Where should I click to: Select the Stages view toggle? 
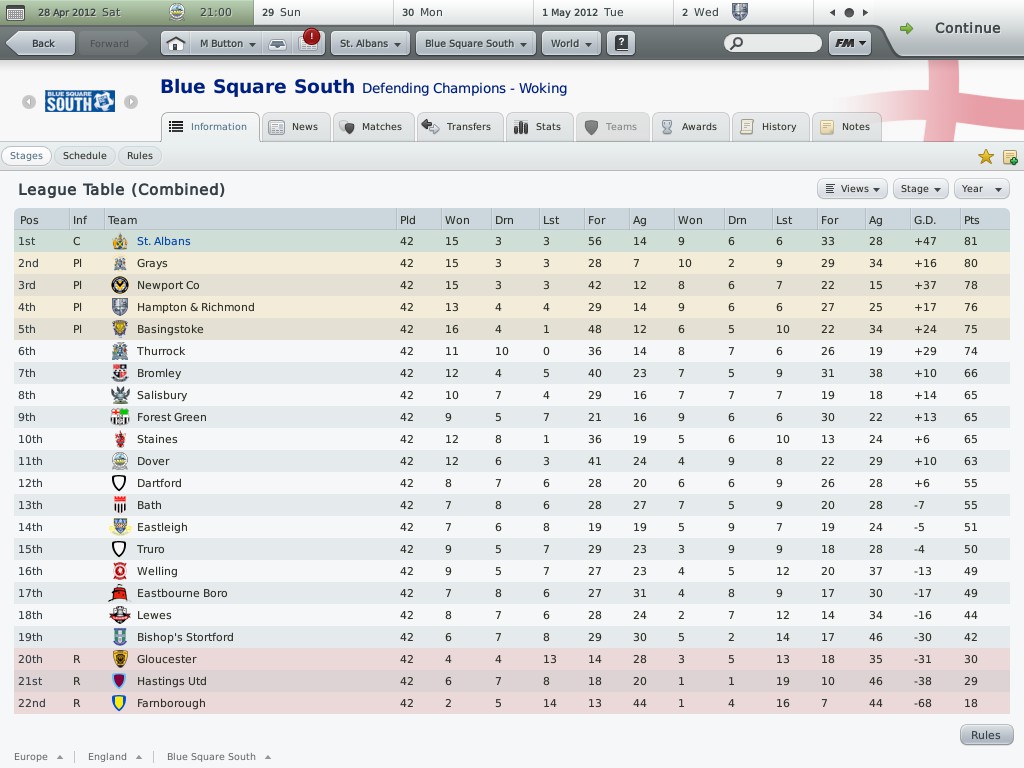[26, 156]
